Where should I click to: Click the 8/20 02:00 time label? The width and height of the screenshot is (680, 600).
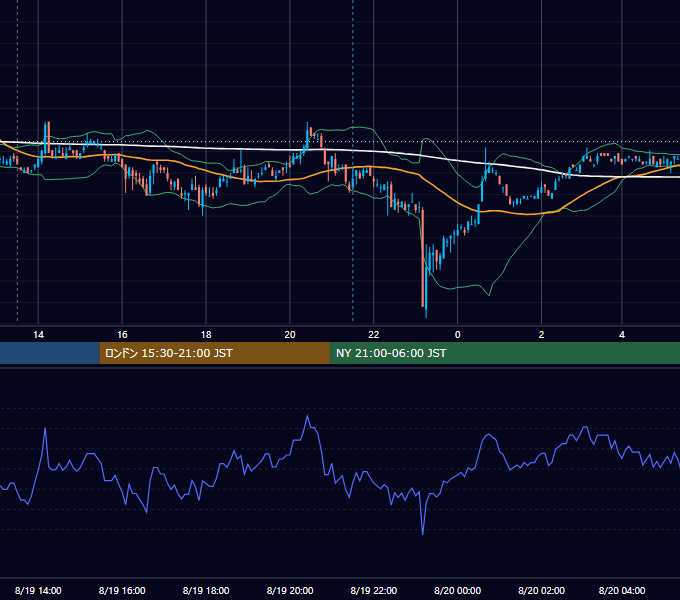pyautogui.click(x=541, y=590)
